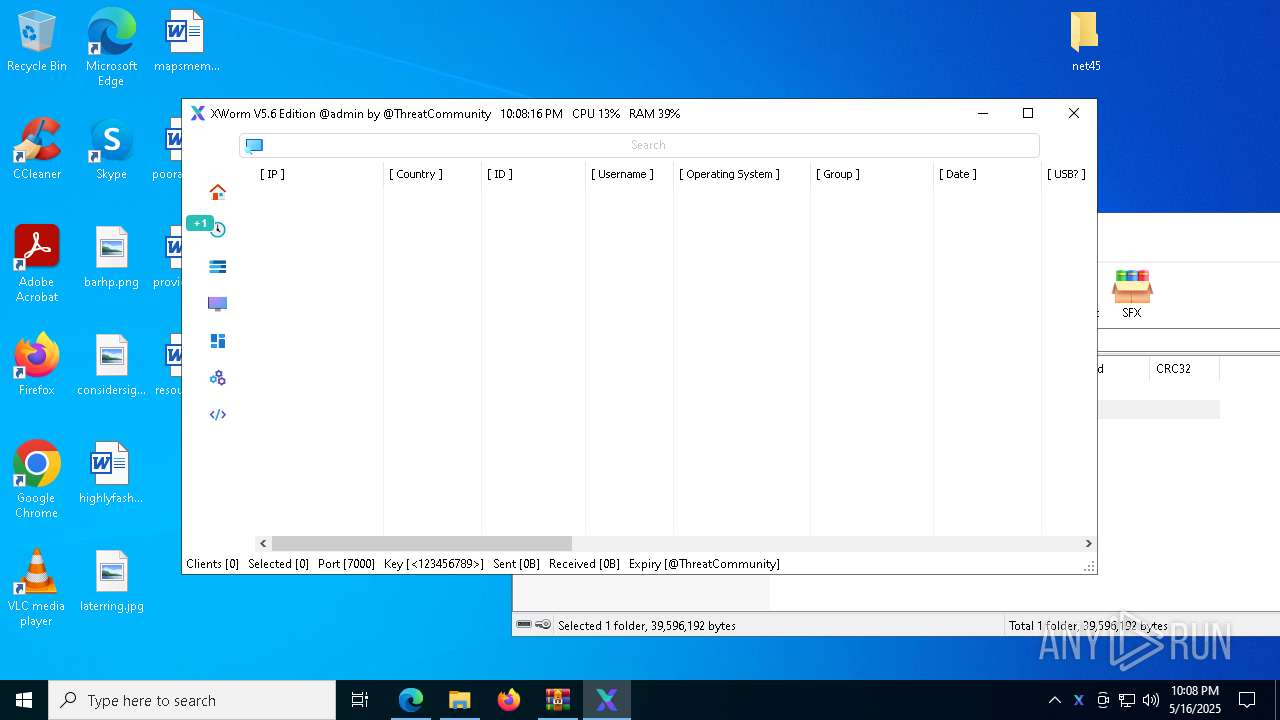Image resolution: width=1280 pixels, height=720 pixels.
Task: Sort by CRC32 column in WinRAR
Action: tap(1173, 369)
